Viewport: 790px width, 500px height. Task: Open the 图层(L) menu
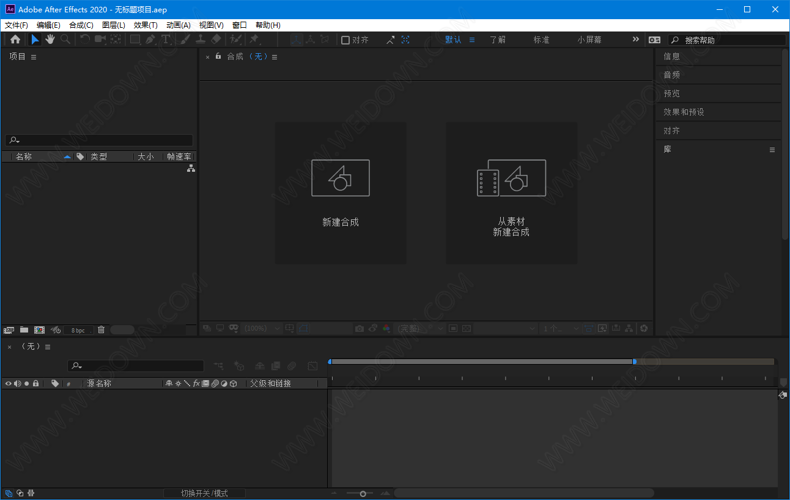click(113, 25)
